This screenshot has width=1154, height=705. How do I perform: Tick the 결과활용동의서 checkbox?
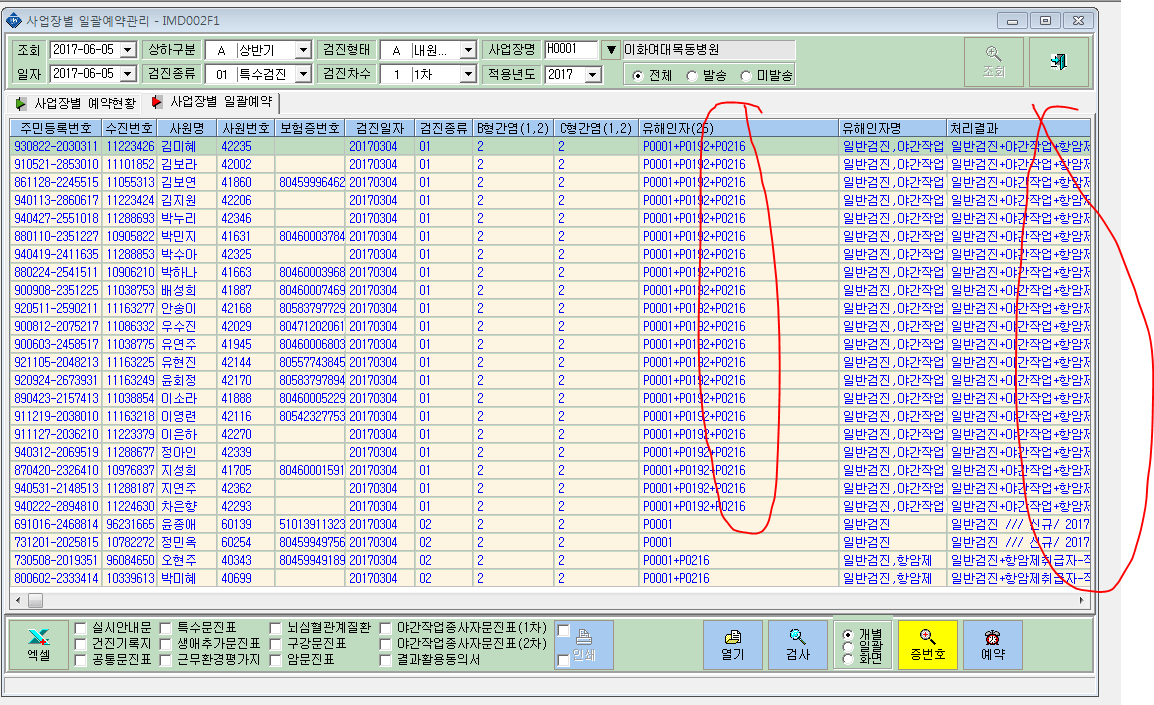385,660
